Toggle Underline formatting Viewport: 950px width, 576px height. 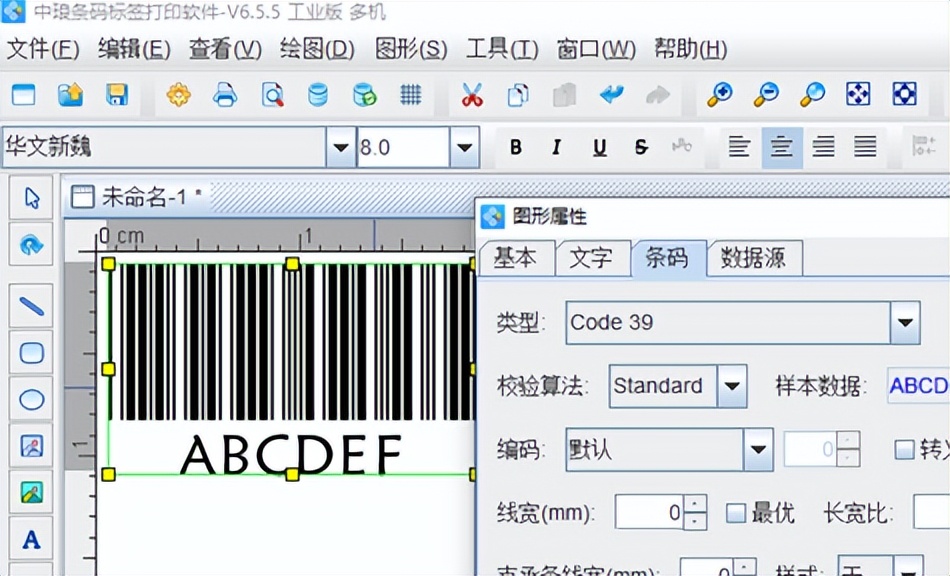[600, 147]
